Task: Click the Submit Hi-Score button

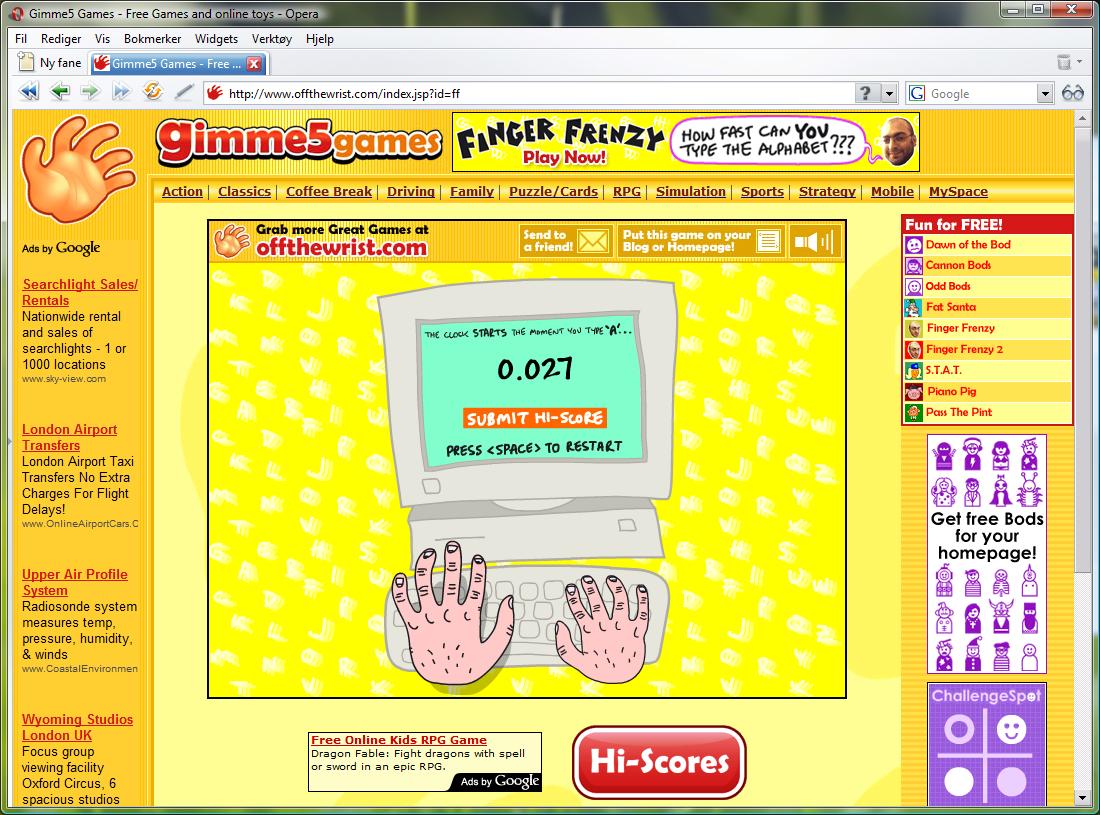Action: point(535,418)
